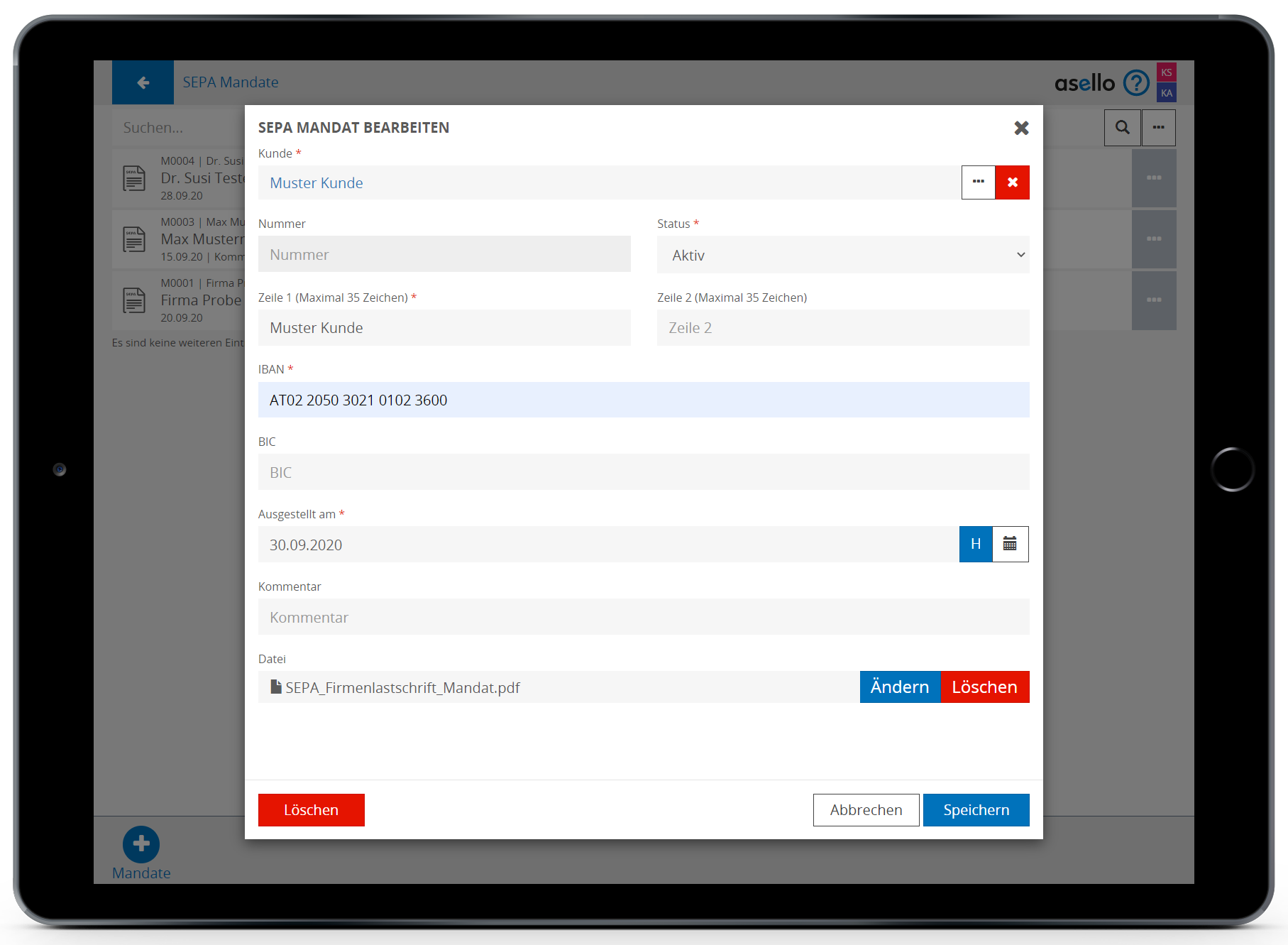Expand the Status dropdown showing Aktiv
This screenshot has width=1288, height=945.
tap(842, 255)
